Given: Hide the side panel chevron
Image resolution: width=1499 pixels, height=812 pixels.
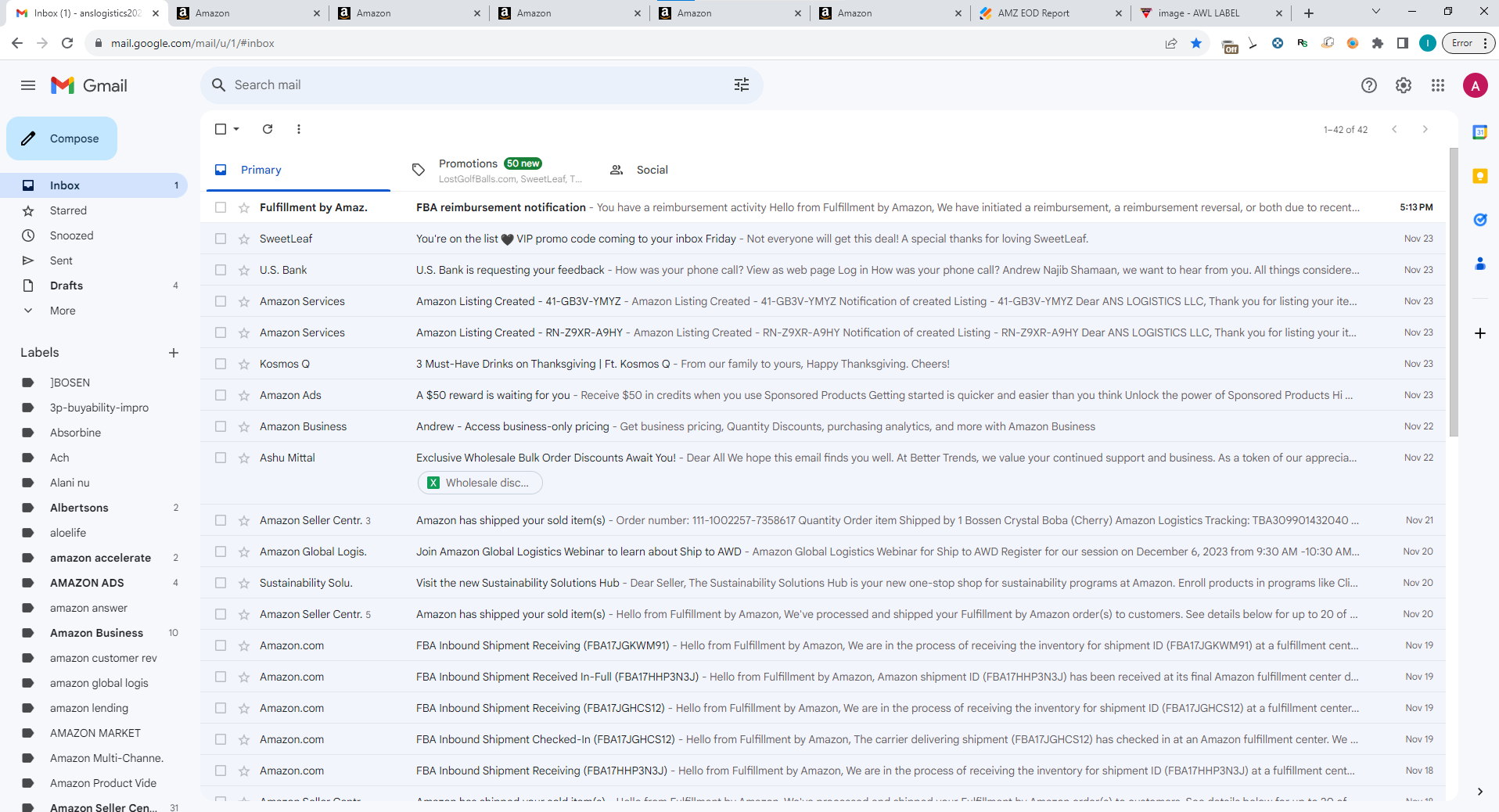Looking at the screenshot, I should [1480, 792].
